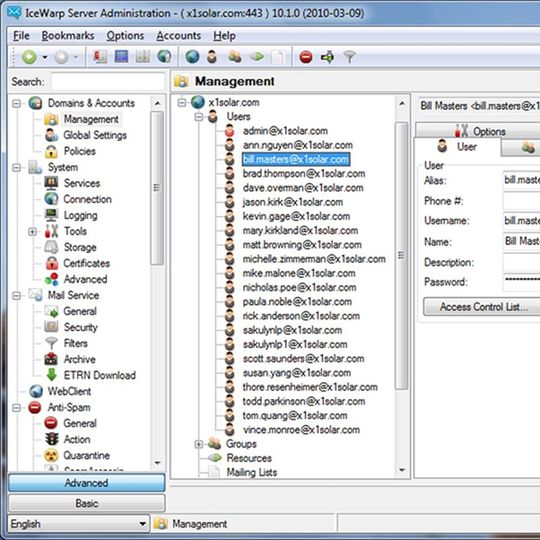Open the Bookmarks menu
The image size is (540, 540).
click(x=68, y=35)
